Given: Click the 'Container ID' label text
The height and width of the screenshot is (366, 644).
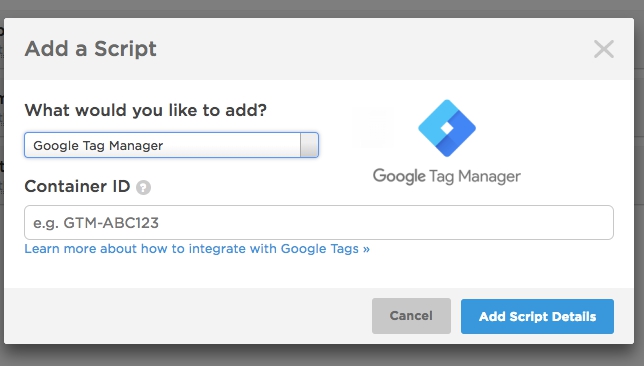Looking at the screenshot, I should 77,186.
